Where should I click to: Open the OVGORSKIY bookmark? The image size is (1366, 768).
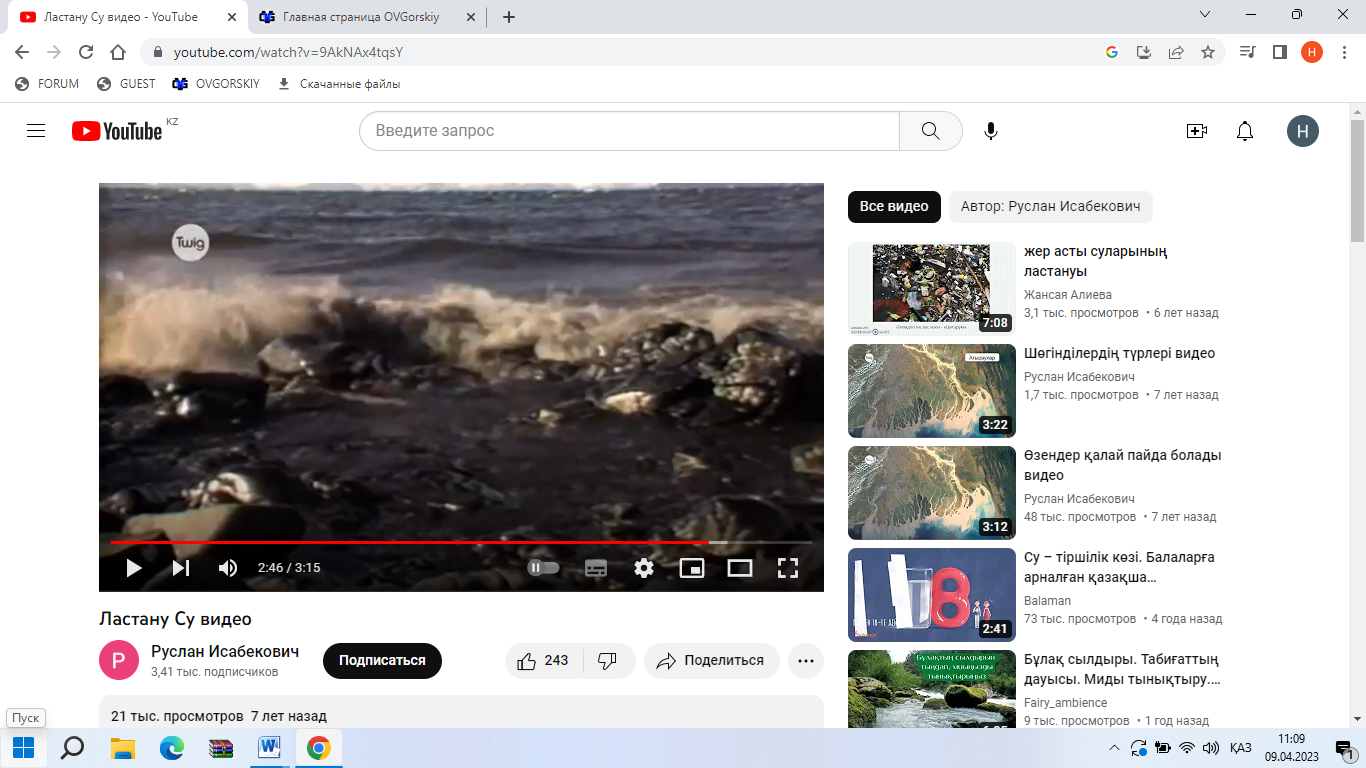click(216, 84)
